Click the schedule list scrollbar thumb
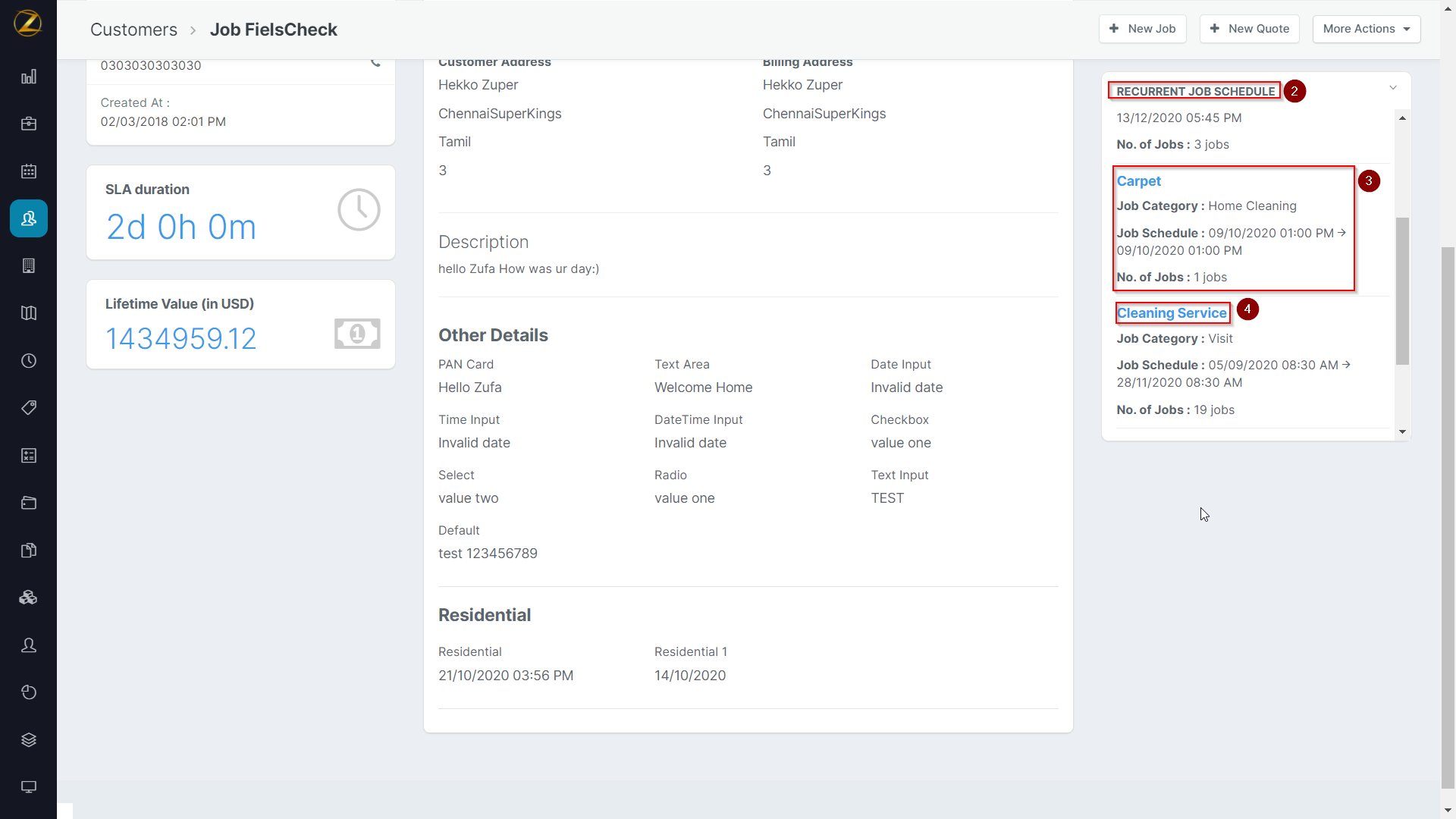The image size is (1456, 819). click(x=1402, y=290)
